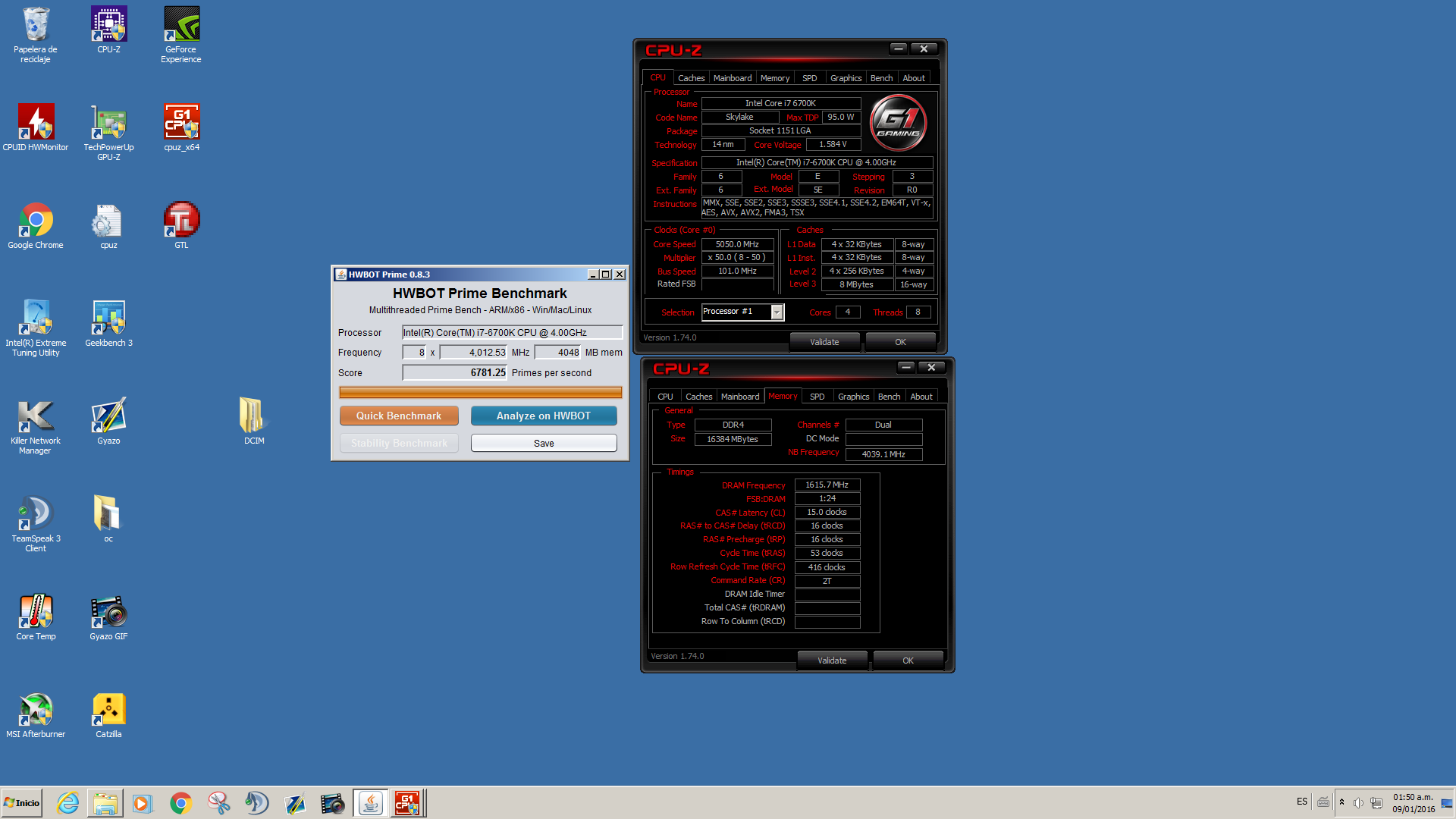Screen dimensions: 1456x819
Task: Open Geekbench 3 desktop shortcut
Action: pos(108,323)
